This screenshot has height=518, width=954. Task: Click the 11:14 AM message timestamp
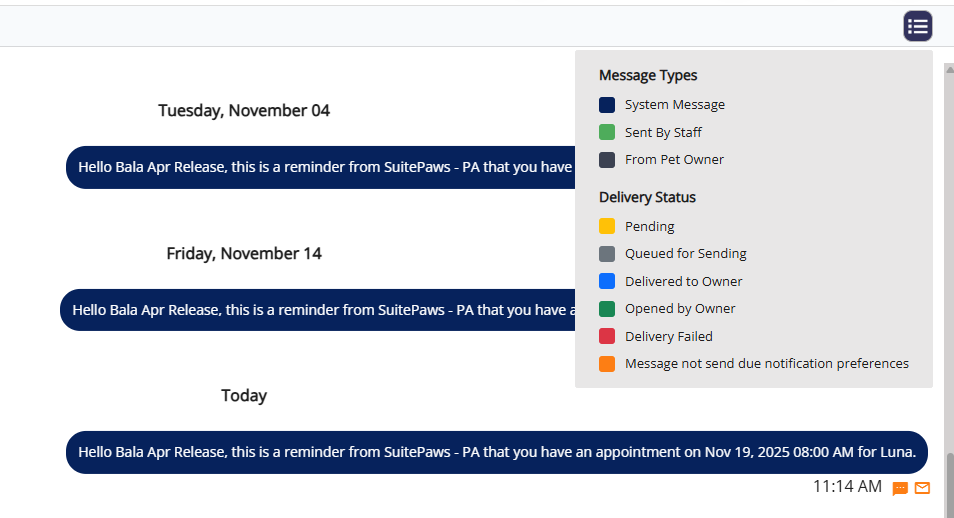point(847,487)
